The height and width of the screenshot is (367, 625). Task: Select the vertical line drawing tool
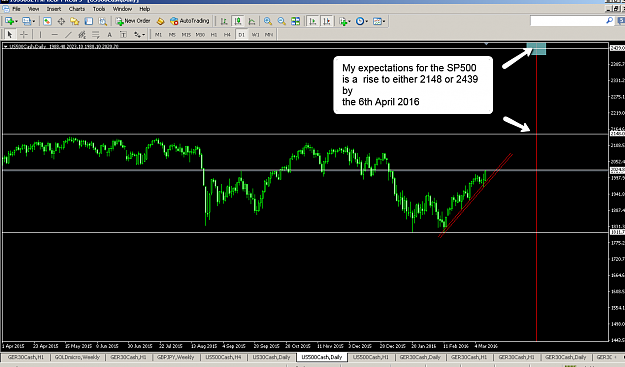[40, 35]
